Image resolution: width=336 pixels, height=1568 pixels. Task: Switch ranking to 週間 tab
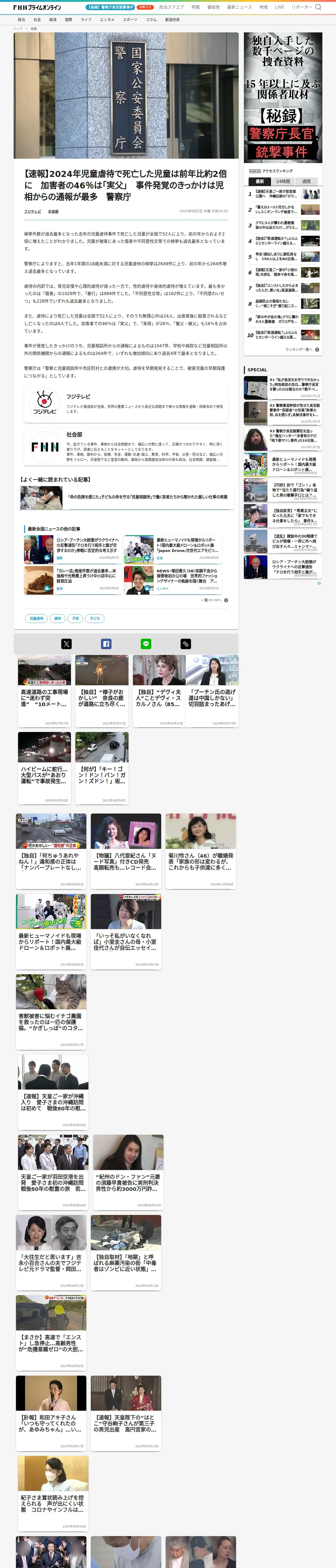(306, 181)
